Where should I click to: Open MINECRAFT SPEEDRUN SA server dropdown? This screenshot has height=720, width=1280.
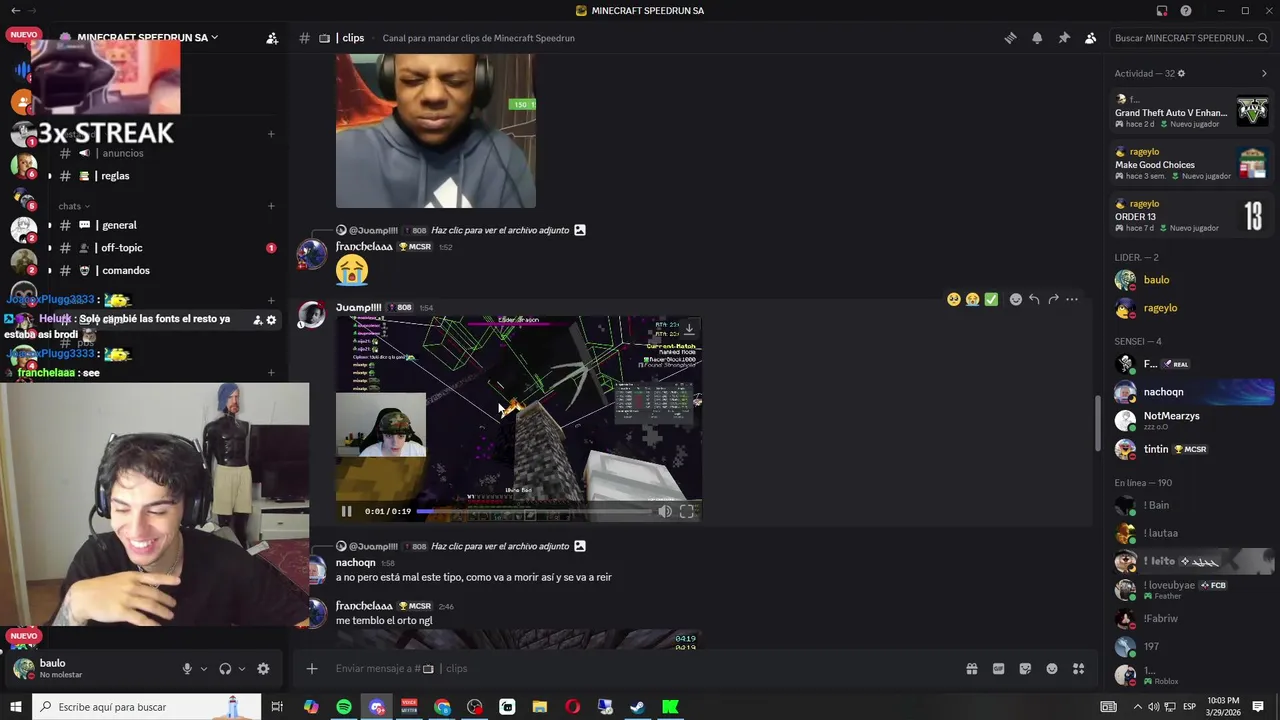pyautogui.click(x=148, y=38)
